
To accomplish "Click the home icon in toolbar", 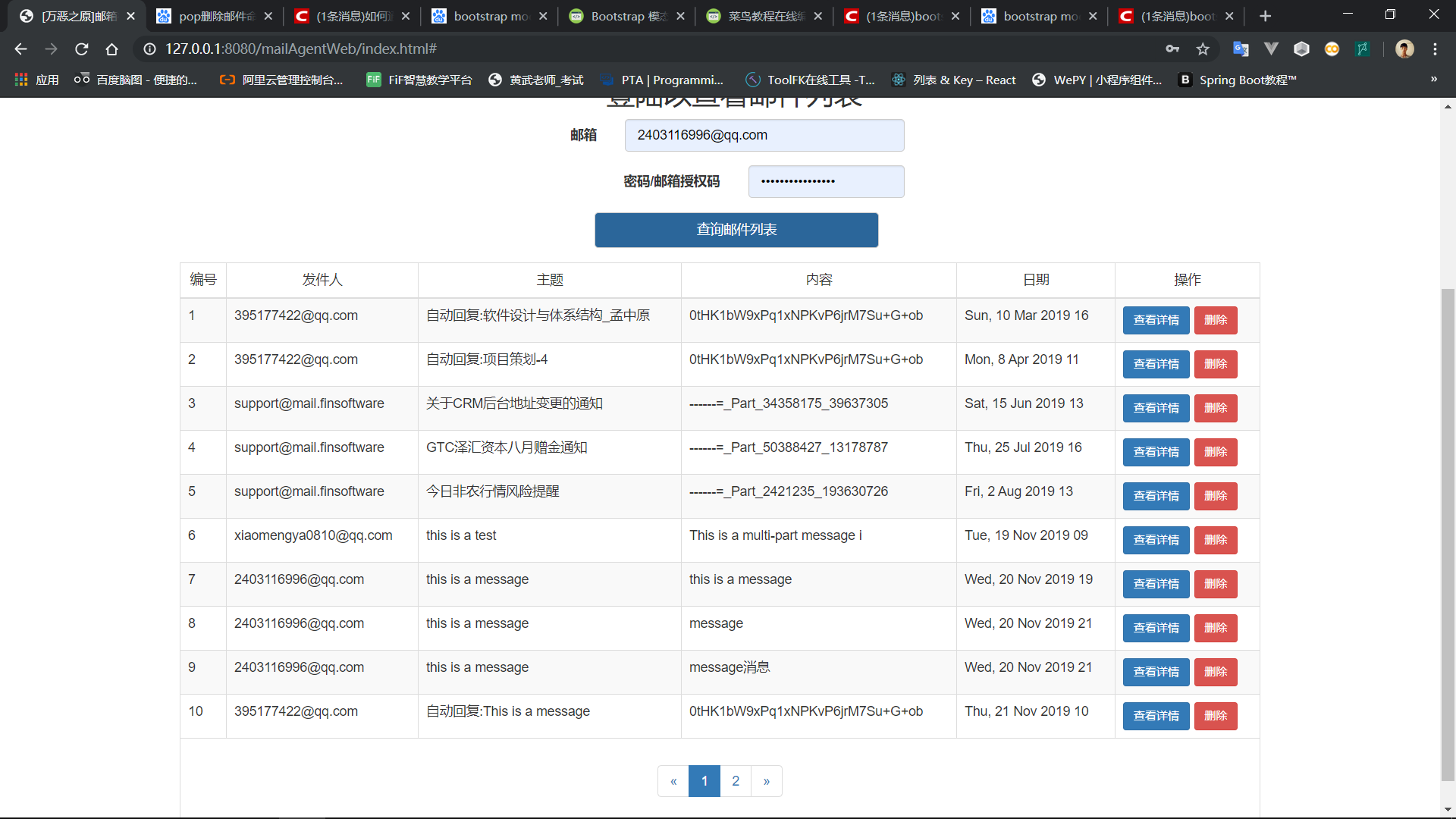I will (112, 49).
